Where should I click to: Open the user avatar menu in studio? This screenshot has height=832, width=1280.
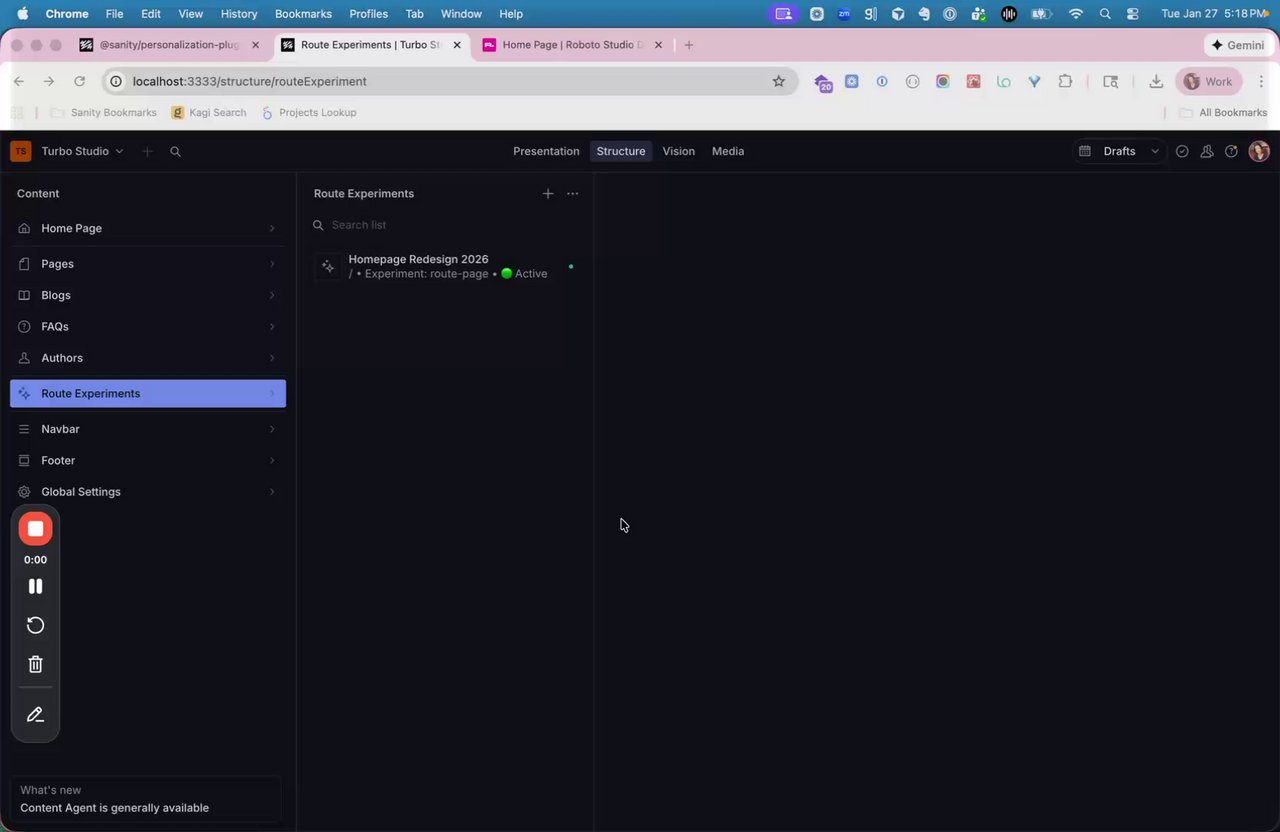click(x=1259, y=151)
